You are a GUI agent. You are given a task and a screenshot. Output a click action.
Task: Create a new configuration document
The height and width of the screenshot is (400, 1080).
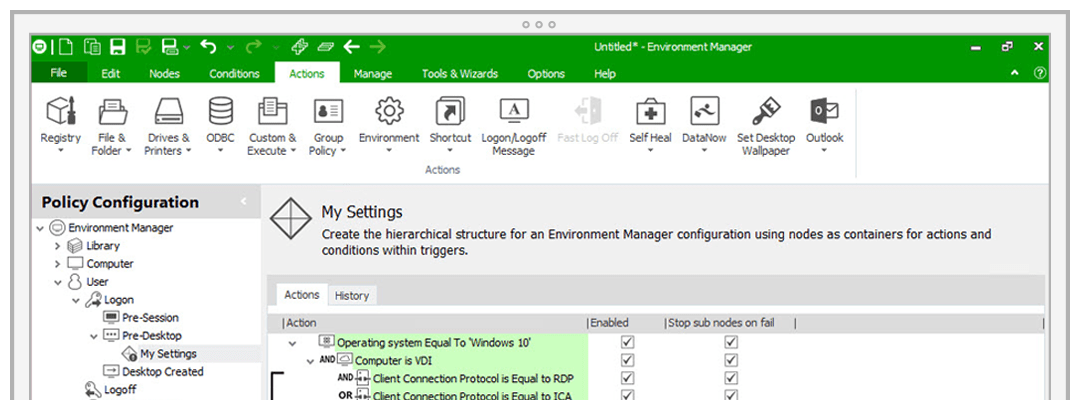point(65,47)
